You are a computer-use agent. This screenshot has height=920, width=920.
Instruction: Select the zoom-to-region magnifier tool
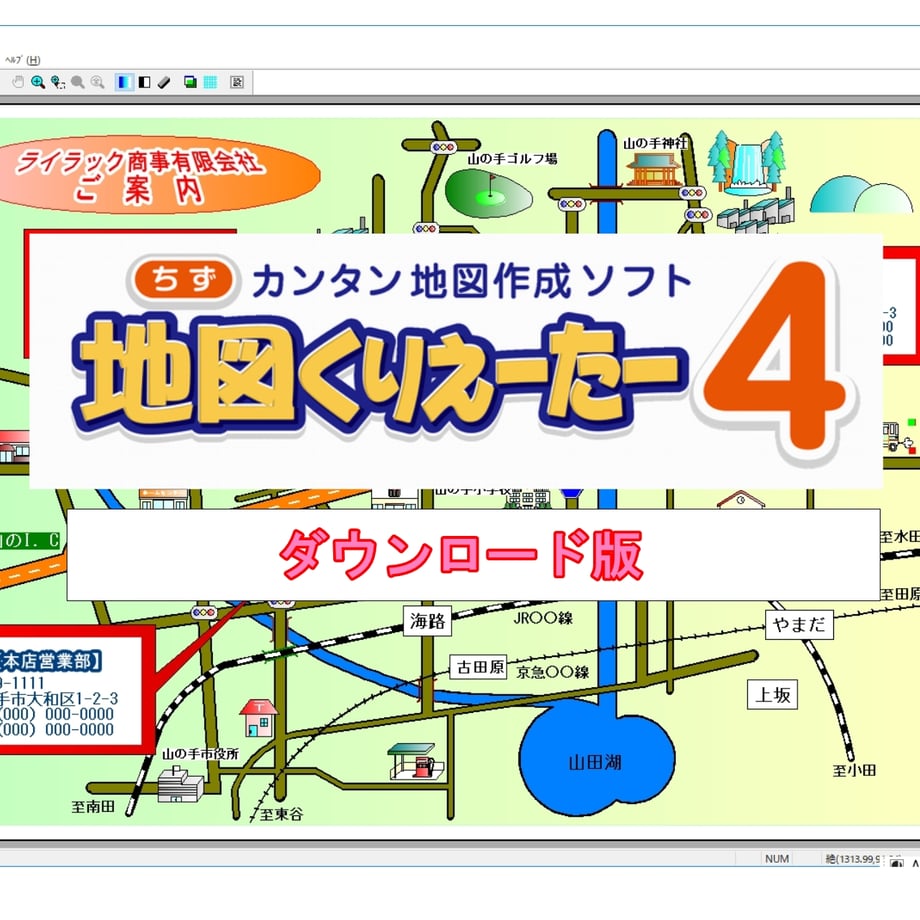(x=58, y=82)
